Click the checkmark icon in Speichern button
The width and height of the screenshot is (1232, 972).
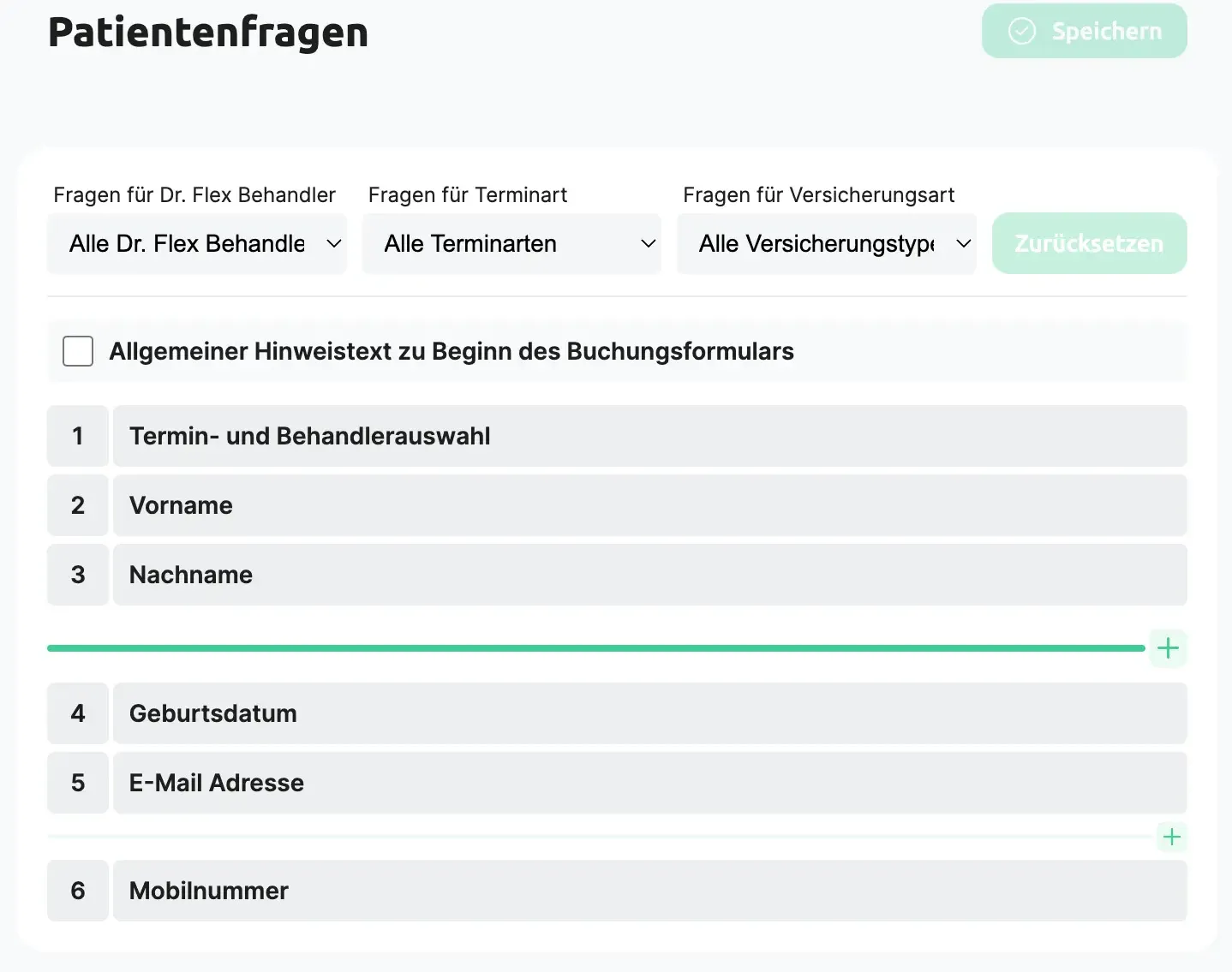click(x=1022, y=32)
